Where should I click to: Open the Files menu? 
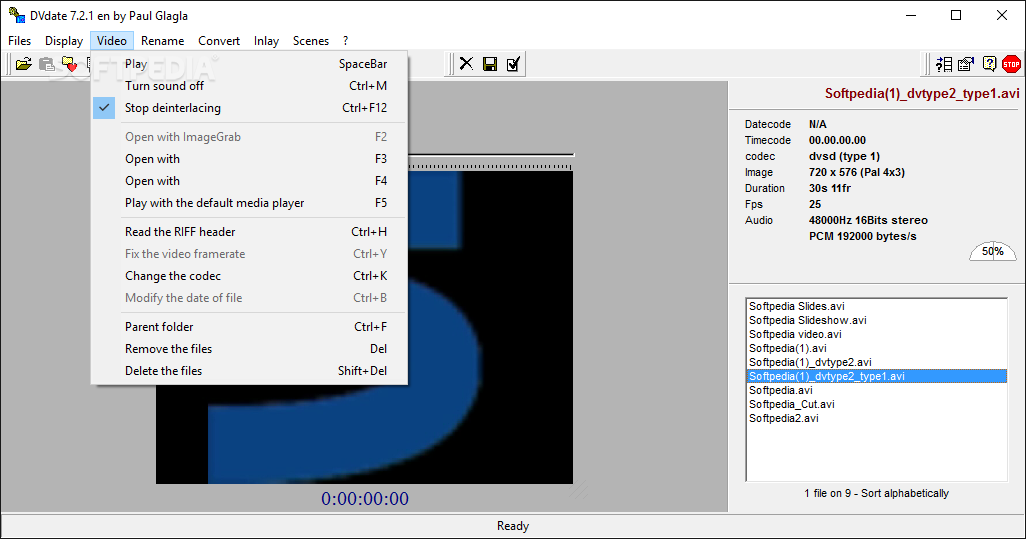point(20,41)
